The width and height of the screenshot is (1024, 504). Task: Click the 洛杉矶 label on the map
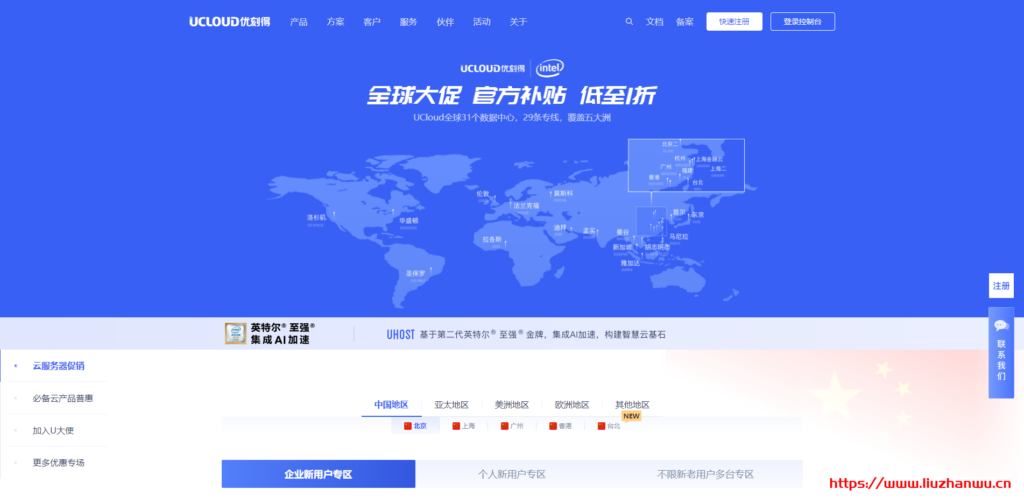click(316, 217)
